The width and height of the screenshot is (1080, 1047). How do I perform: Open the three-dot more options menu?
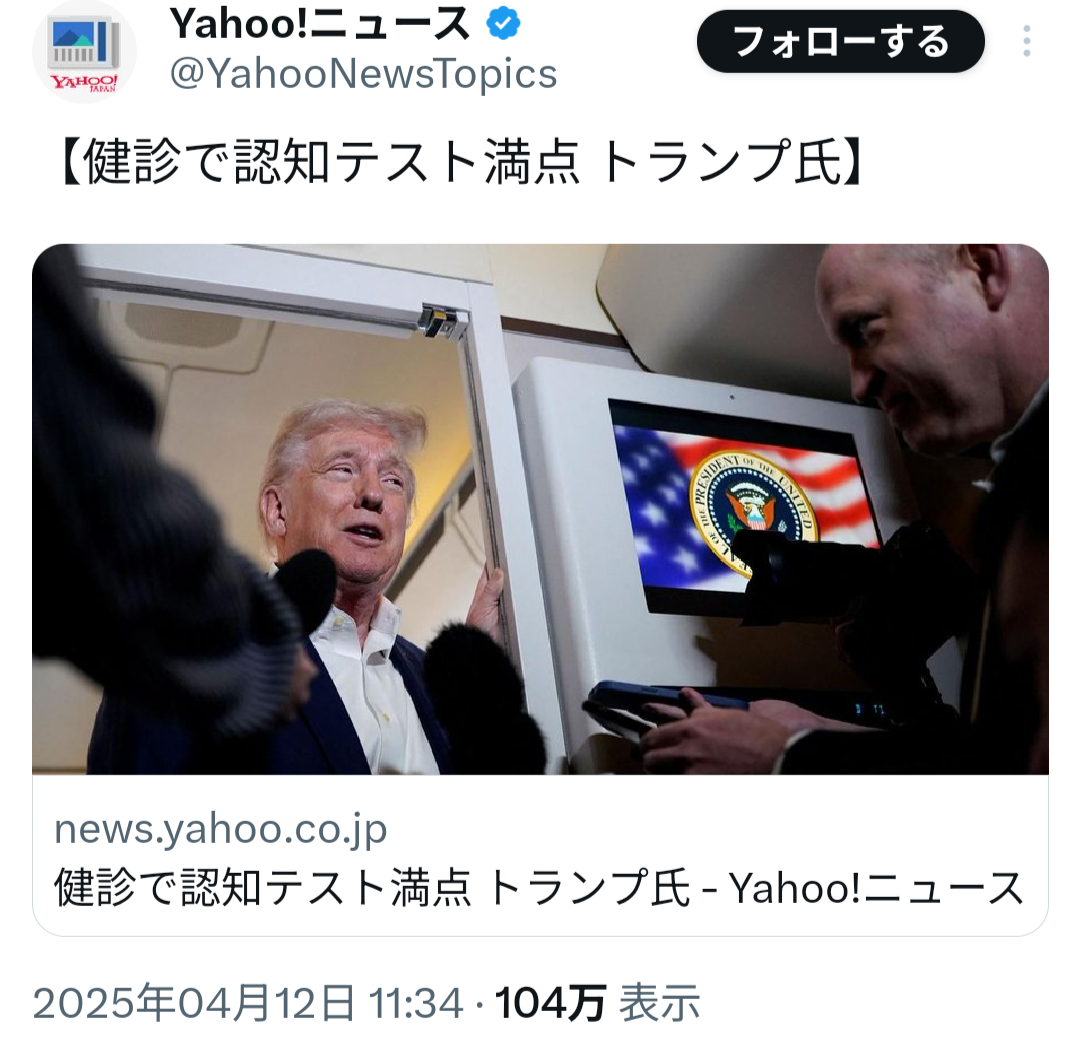pyautogui.click(x=1026, y=41)
